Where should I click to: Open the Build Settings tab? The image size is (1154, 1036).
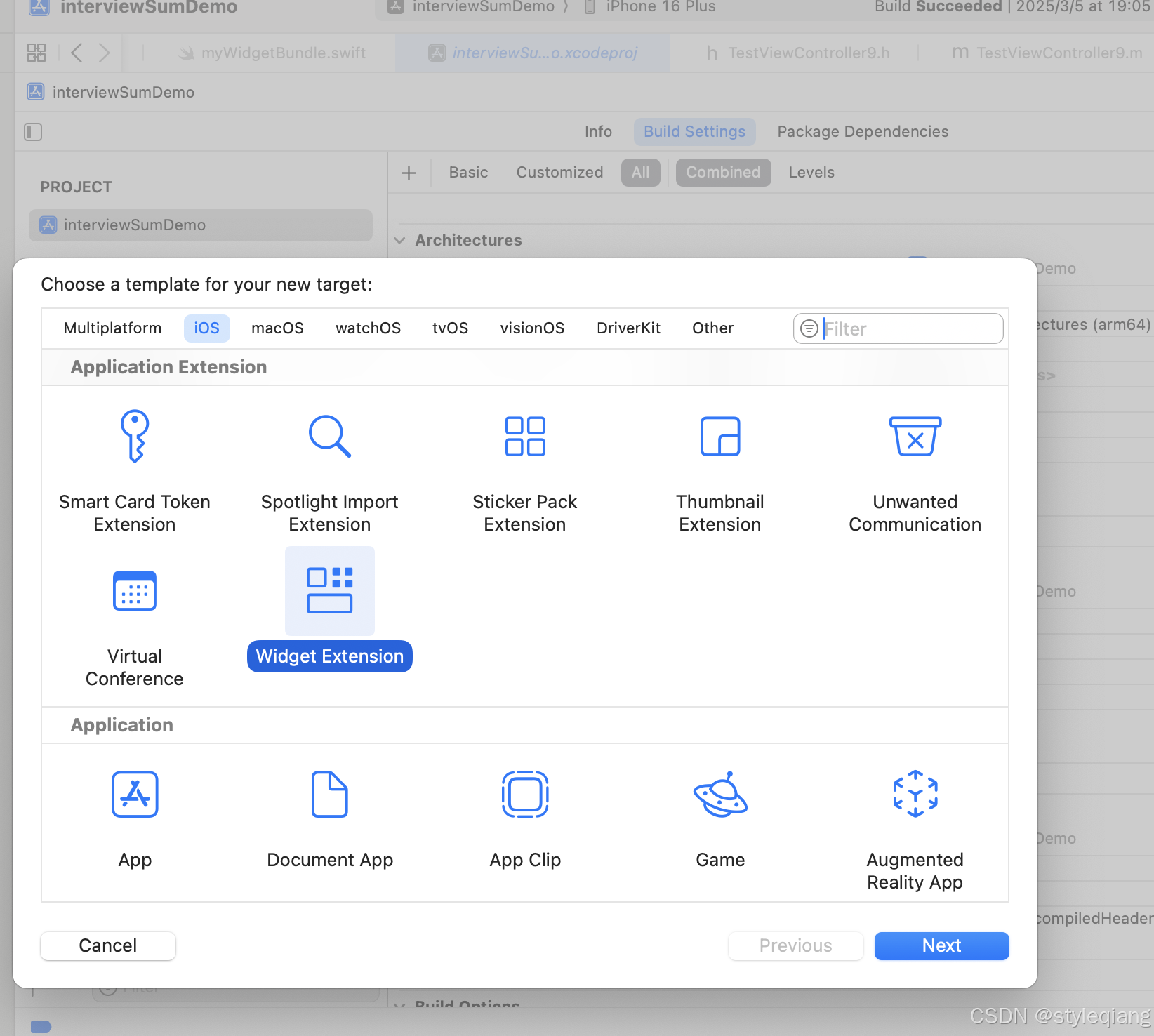point(694,132)
